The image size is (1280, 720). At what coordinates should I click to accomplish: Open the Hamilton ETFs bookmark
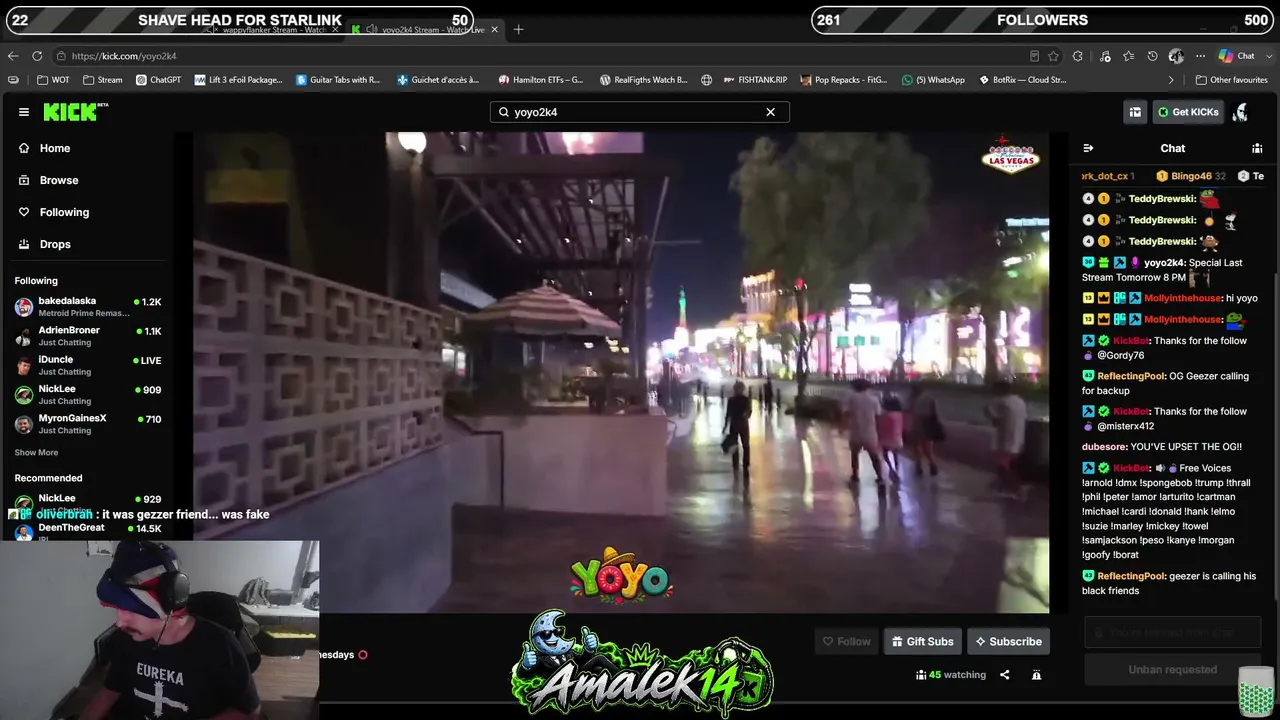point(540,80)
